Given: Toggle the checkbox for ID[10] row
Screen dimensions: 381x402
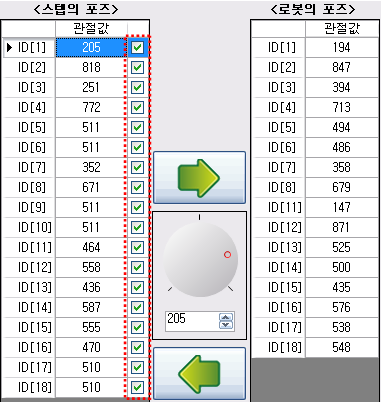Looking at the screenshot, I should [137, 228].
